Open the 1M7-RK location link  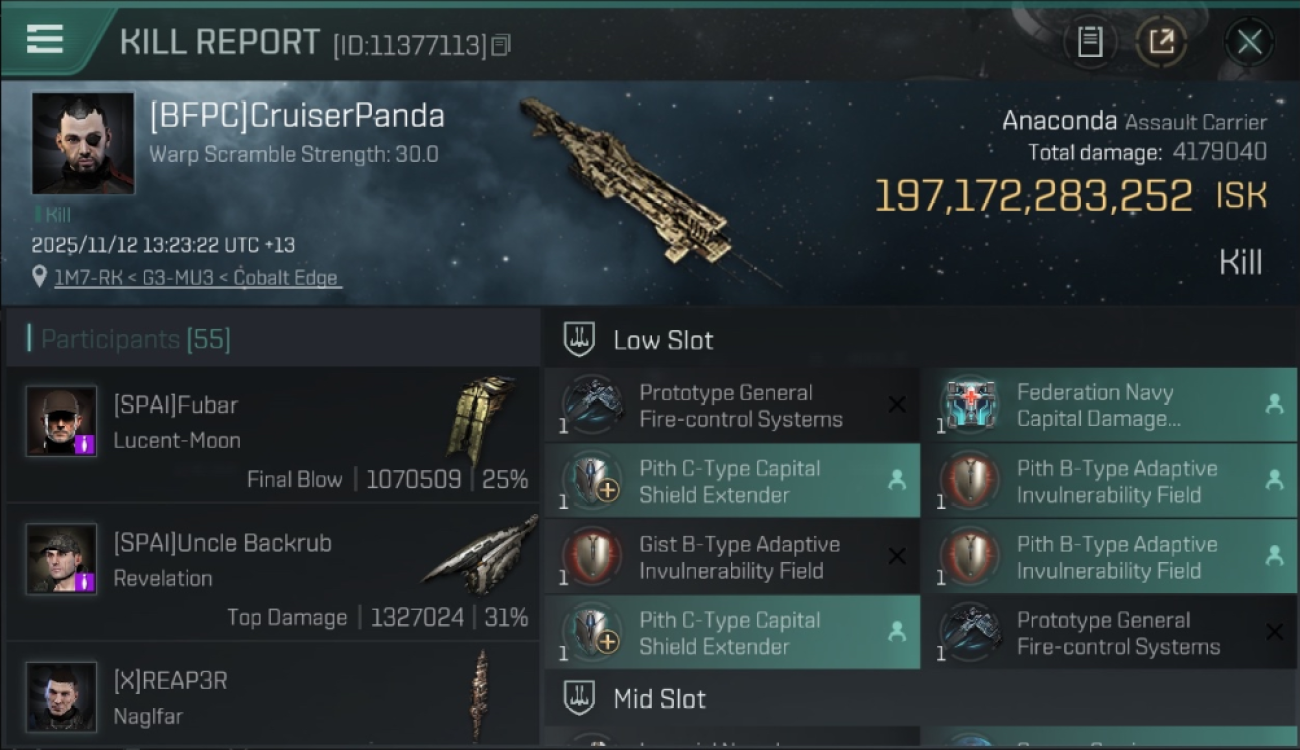(196, 277)
